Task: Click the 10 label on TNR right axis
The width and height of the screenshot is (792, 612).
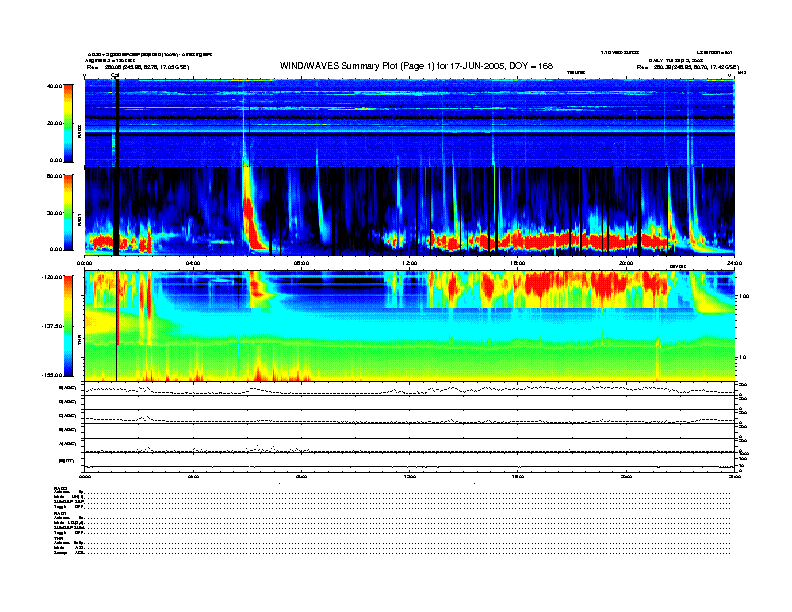Action: click(x=742, y=358)
